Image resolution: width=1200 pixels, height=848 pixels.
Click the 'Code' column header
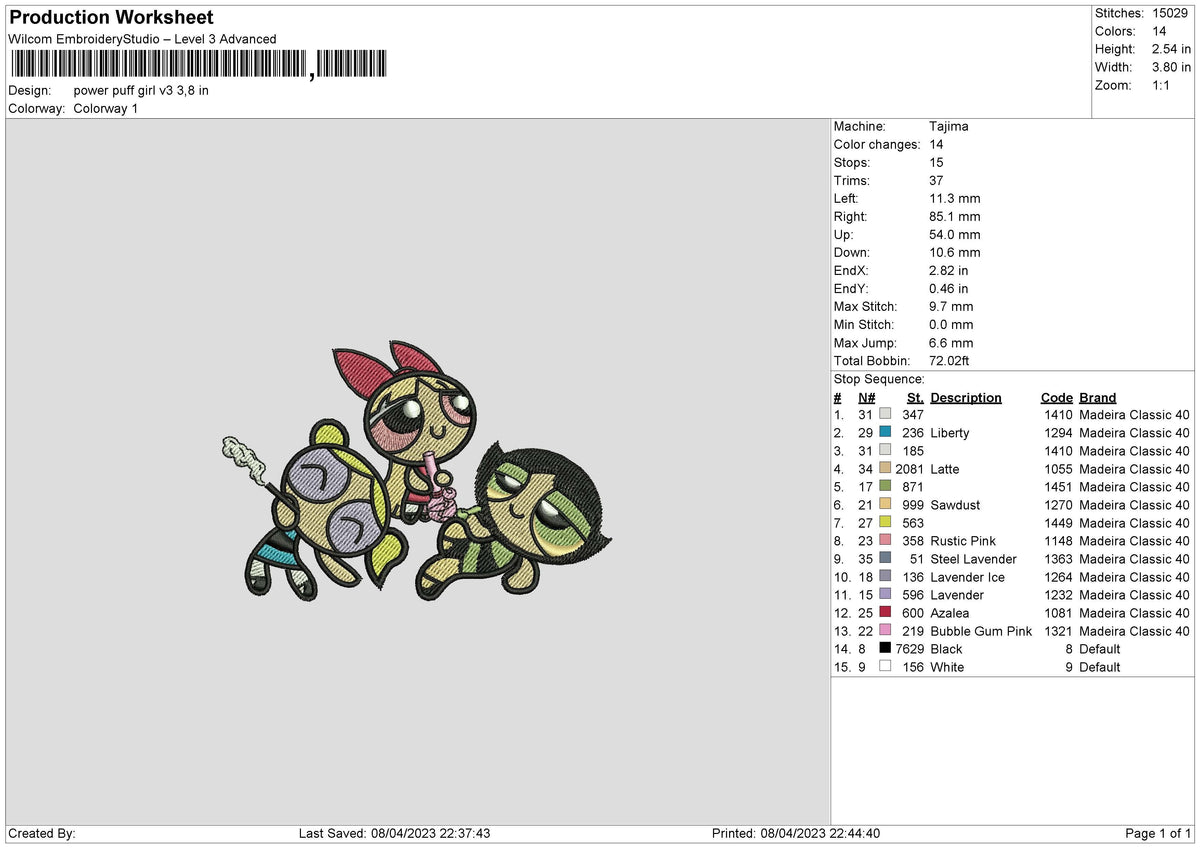point(1056,398)
